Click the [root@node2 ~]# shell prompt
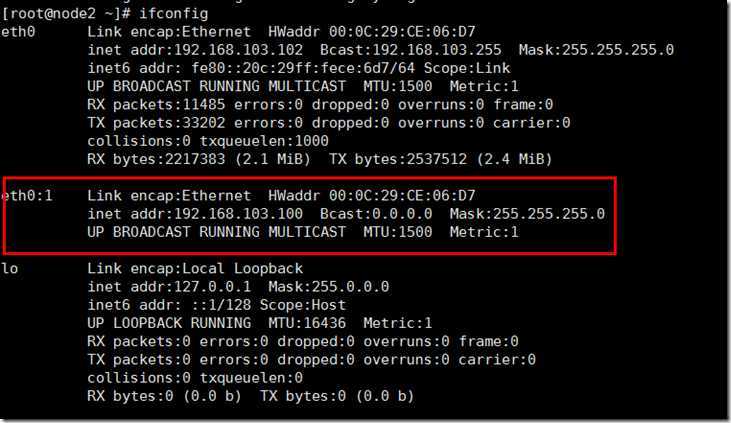This screenshot has width=731, height=423. click(x=58, y=14)
